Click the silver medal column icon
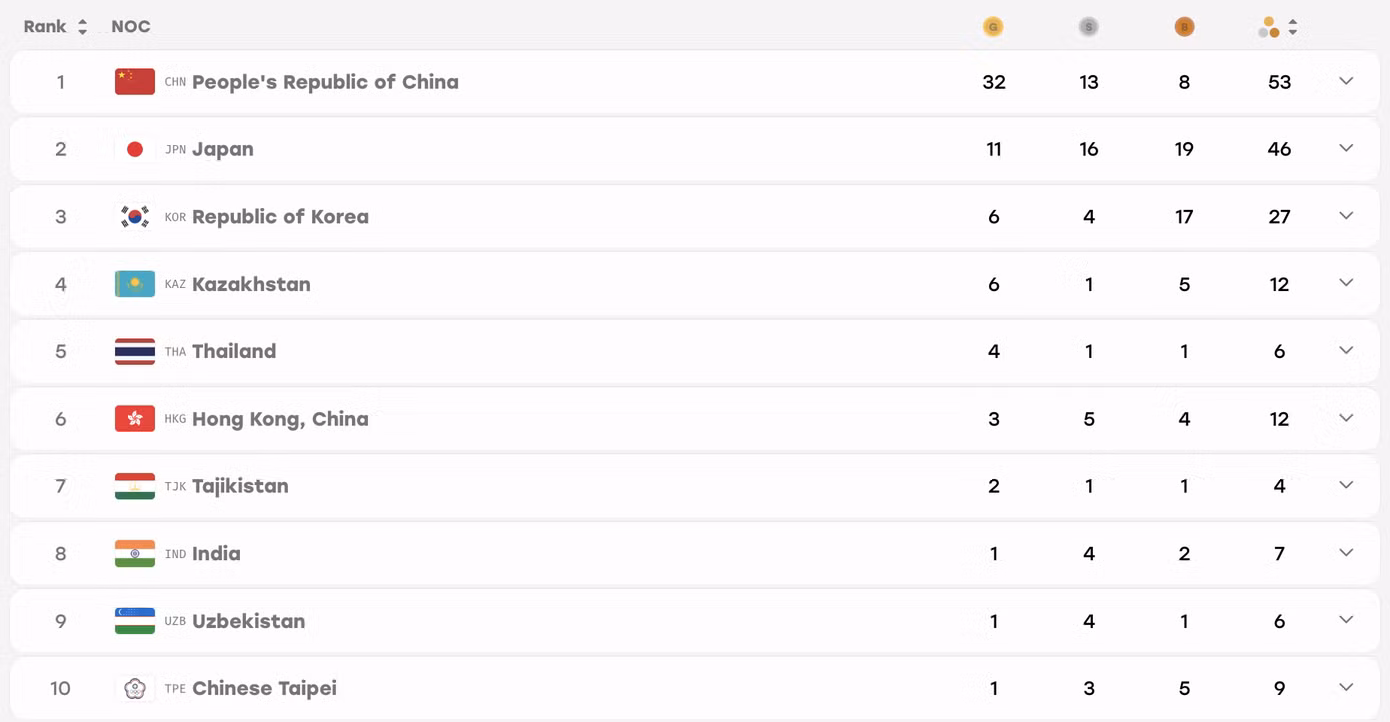The height and width of the screenshot is (722, 1390). coord(1089,27)
